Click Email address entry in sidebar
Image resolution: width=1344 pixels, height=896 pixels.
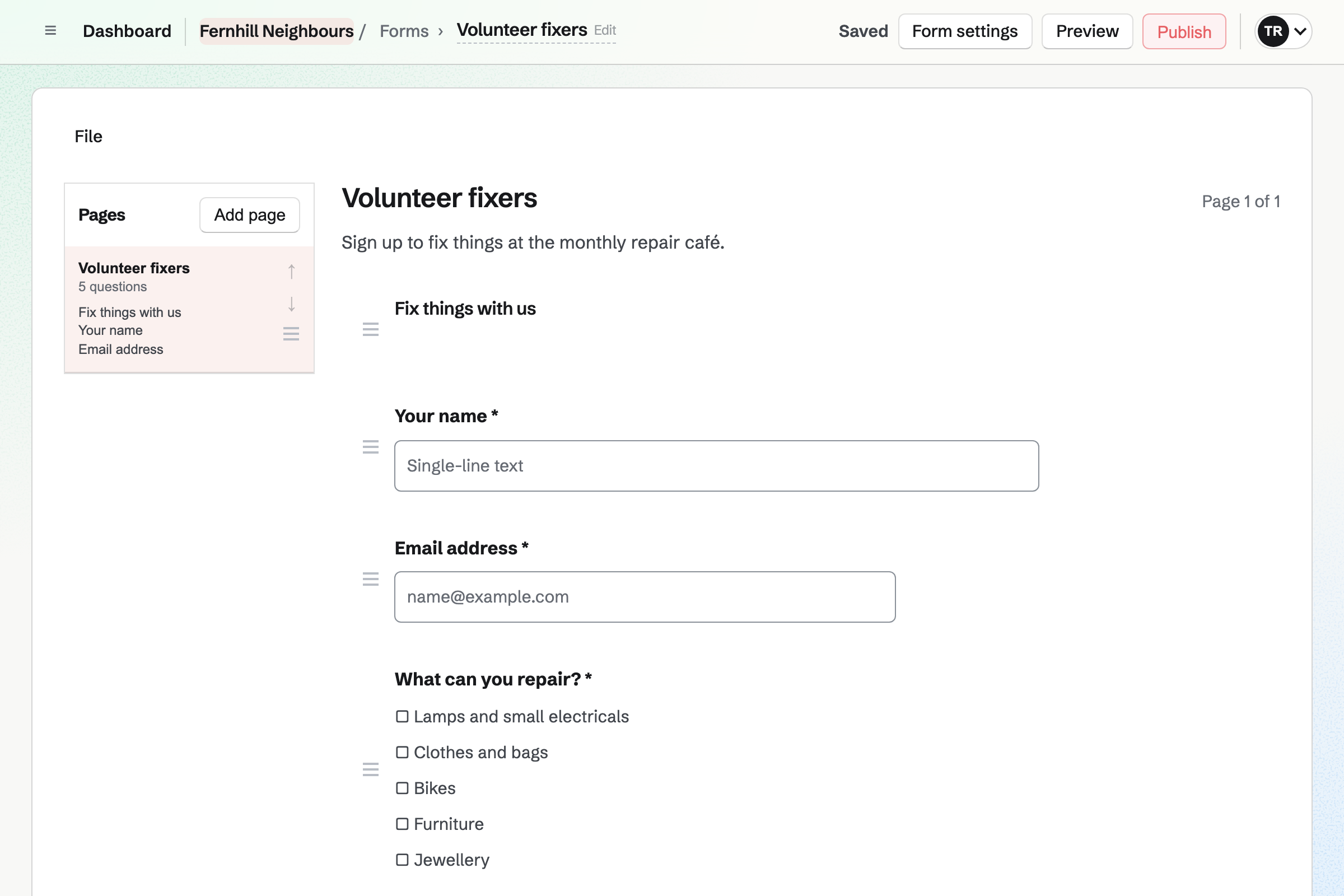tap(120, 349)
